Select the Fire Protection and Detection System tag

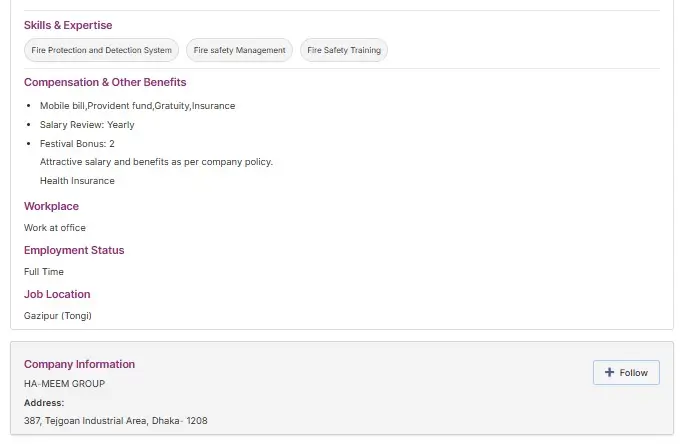[x=101, y=50]
